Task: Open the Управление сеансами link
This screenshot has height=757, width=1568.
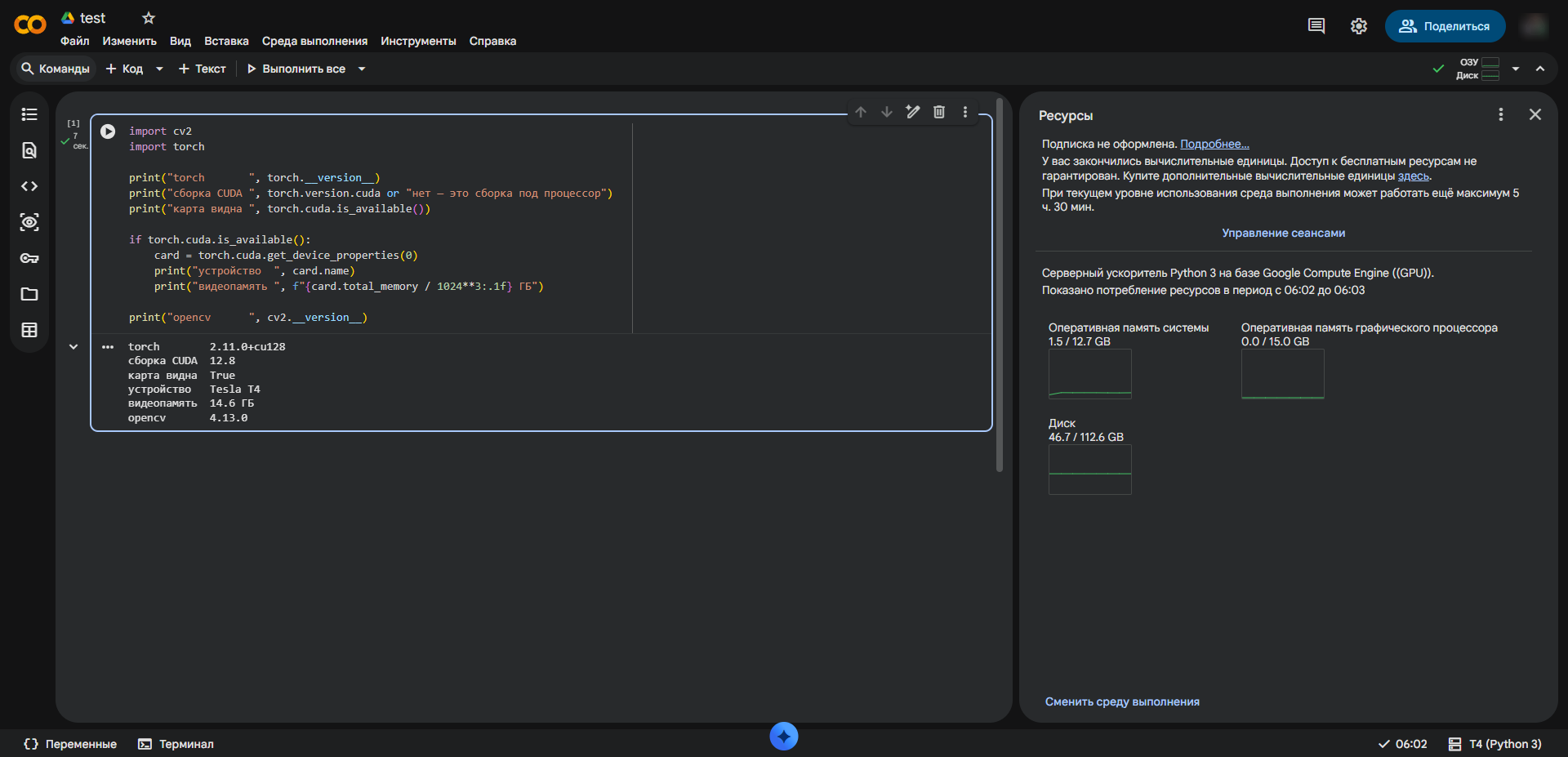Action: [1284, 233]
